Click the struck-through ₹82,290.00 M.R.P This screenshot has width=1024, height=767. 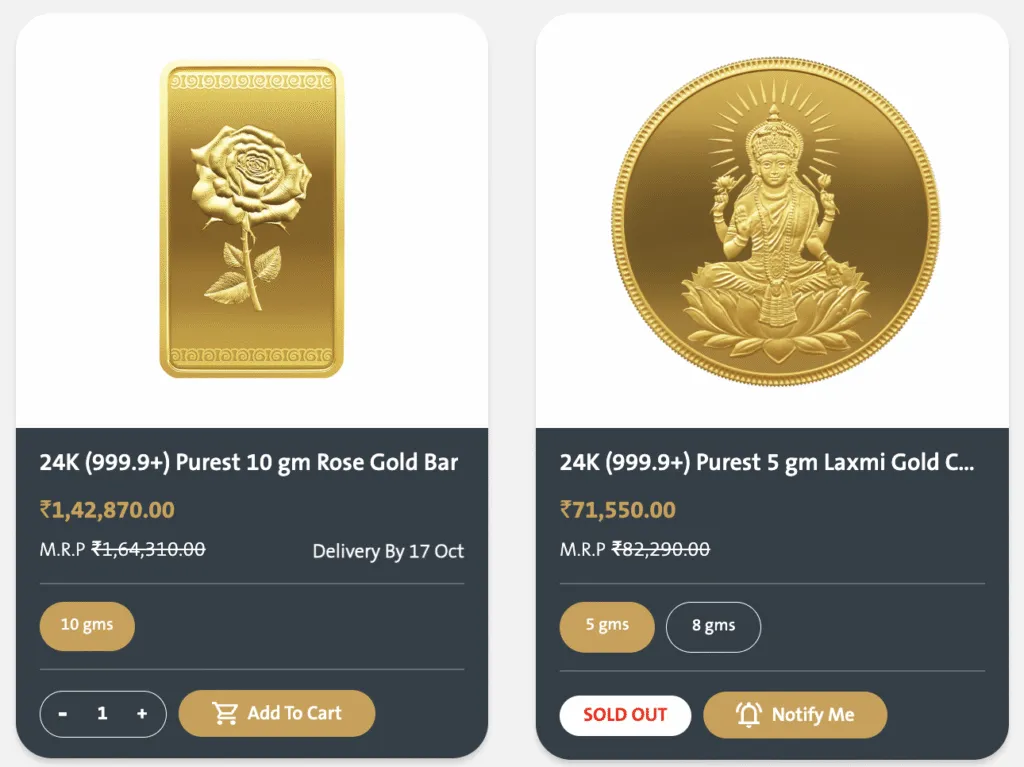click(x=661, y=549)
